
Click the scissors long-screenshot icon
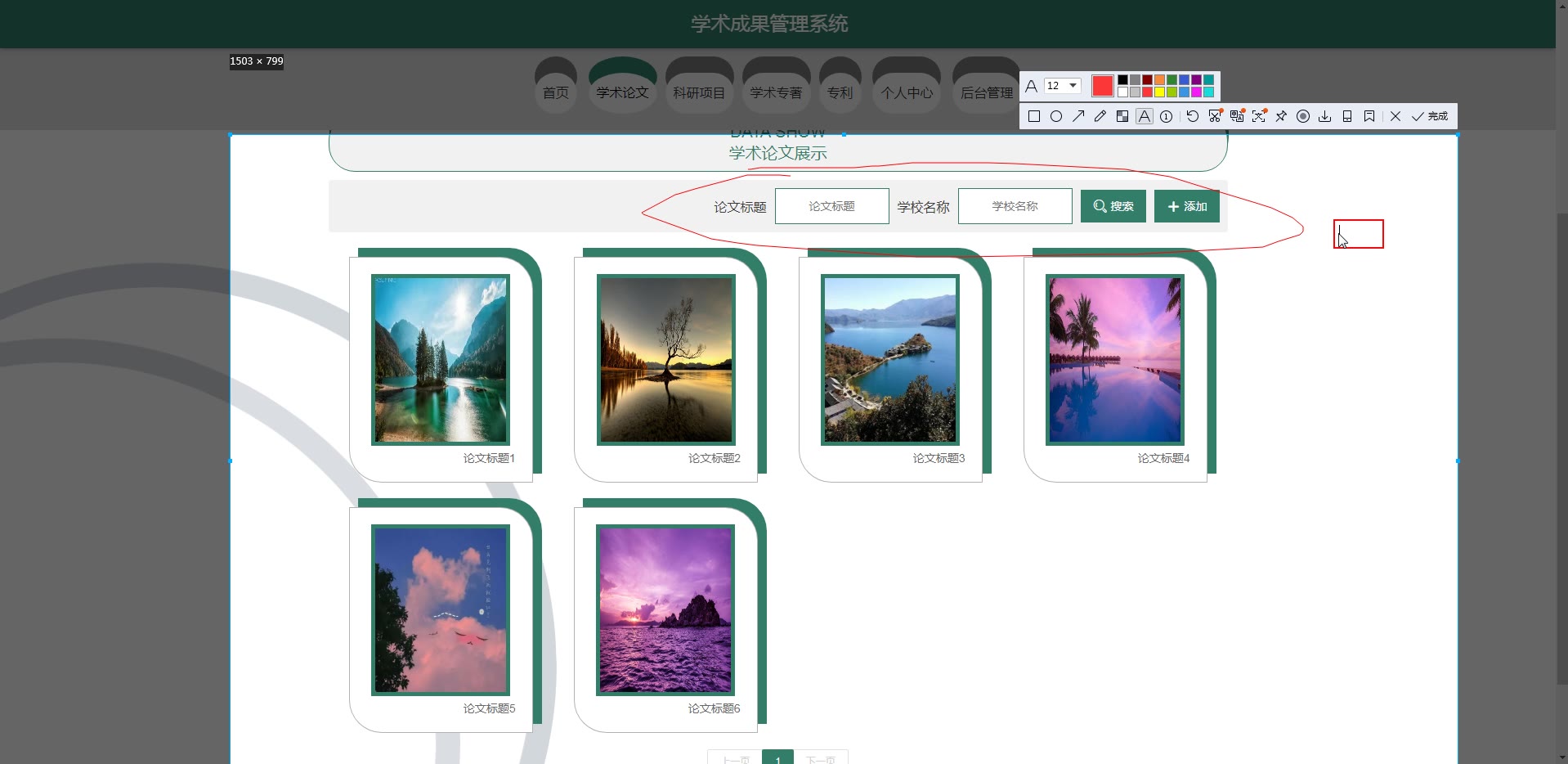tap(1215, 116)
